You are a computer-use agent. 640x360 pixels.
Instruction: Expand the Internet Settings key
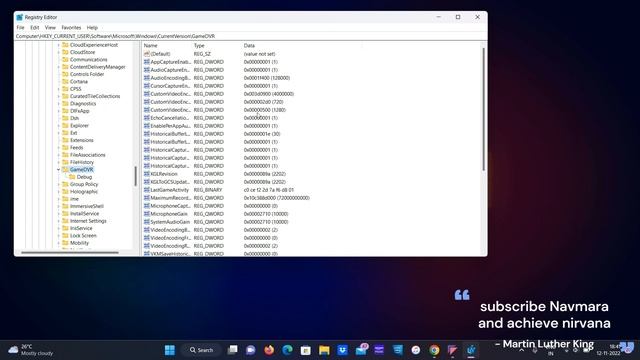click(x=58, y=221)
